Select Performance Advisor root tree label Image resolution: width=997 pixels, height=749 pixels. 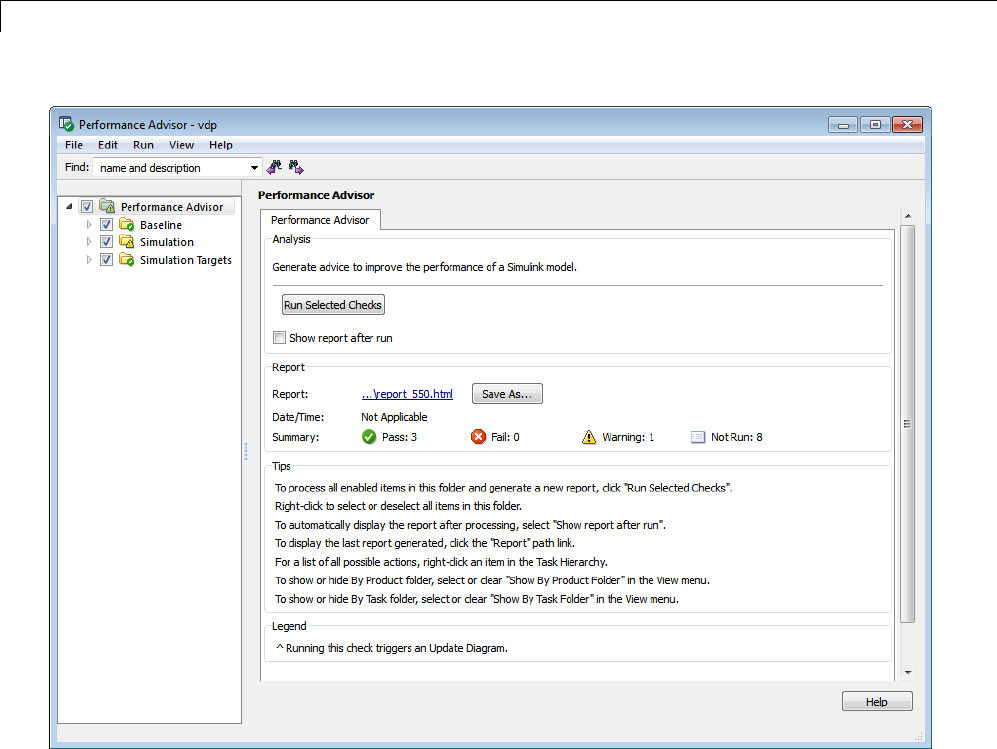pos(172,207)
